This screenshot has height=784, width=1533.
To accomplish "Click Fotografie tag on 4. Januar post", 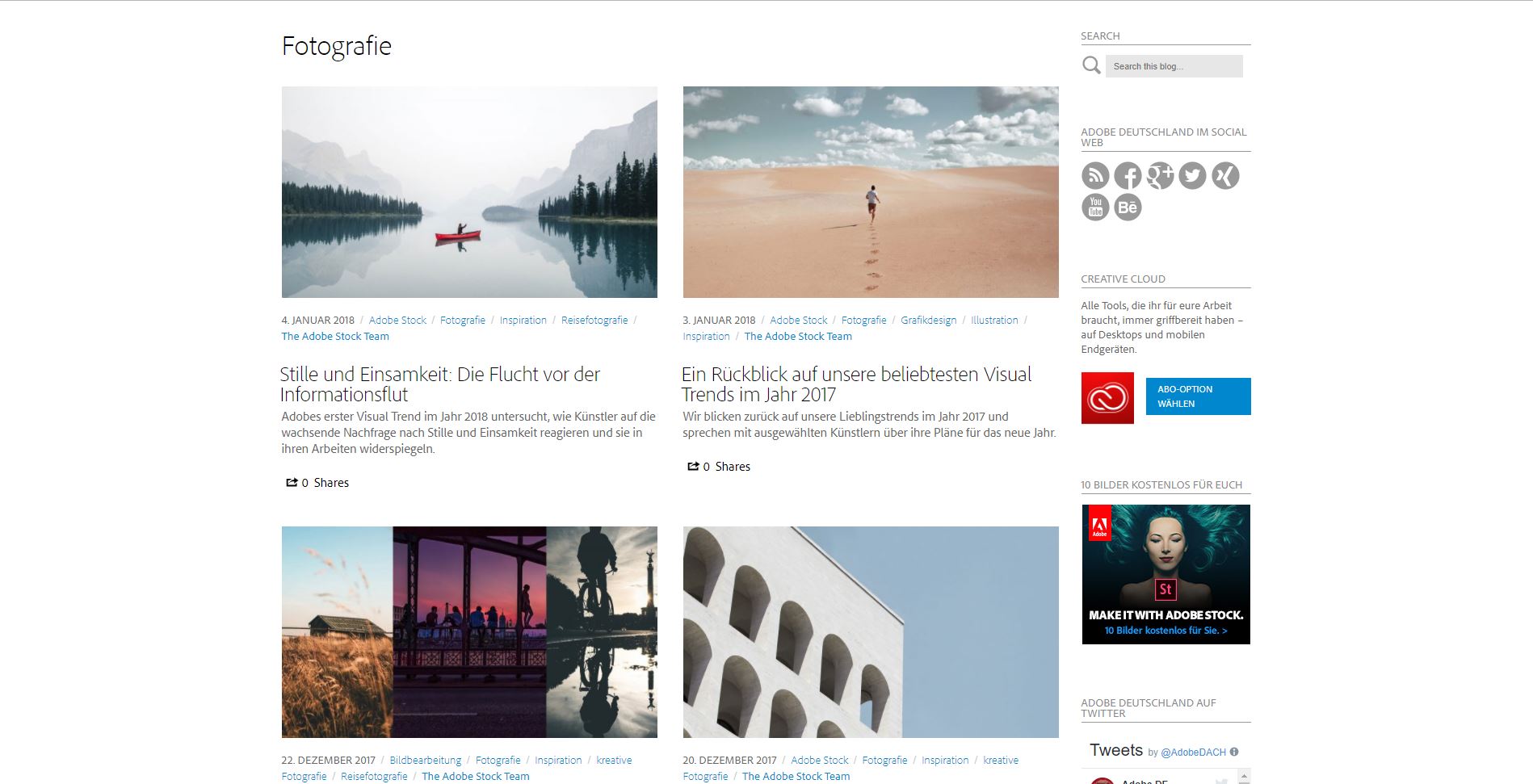I will (463, 320).
